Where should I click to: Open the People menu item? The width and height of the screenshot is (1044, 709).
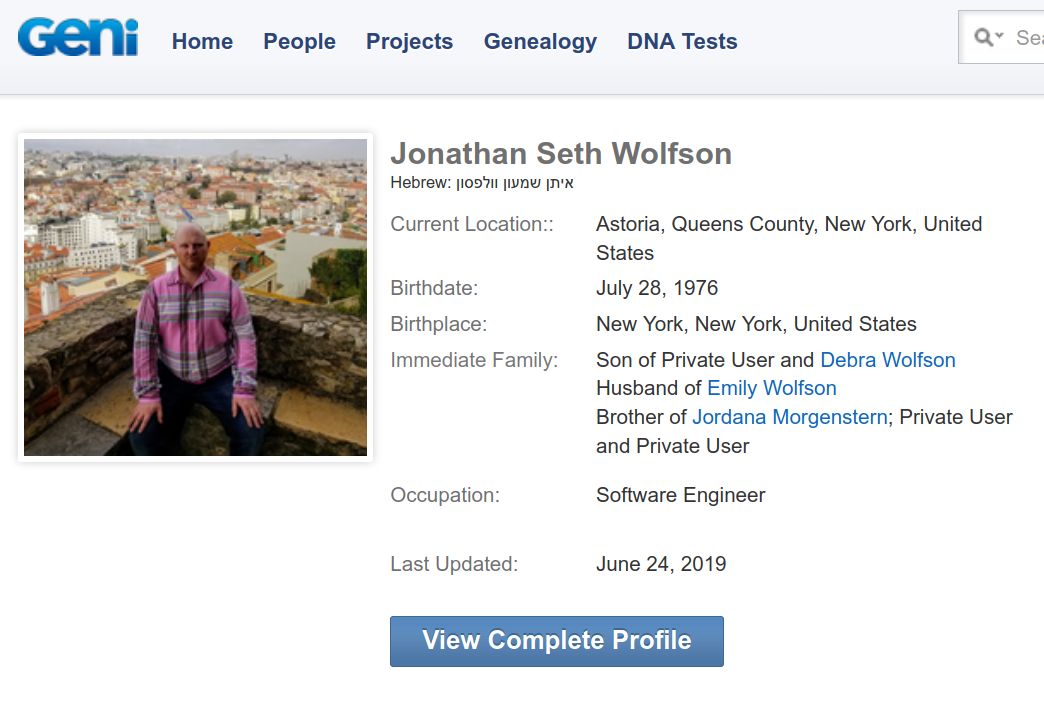[x=299, y=41]
